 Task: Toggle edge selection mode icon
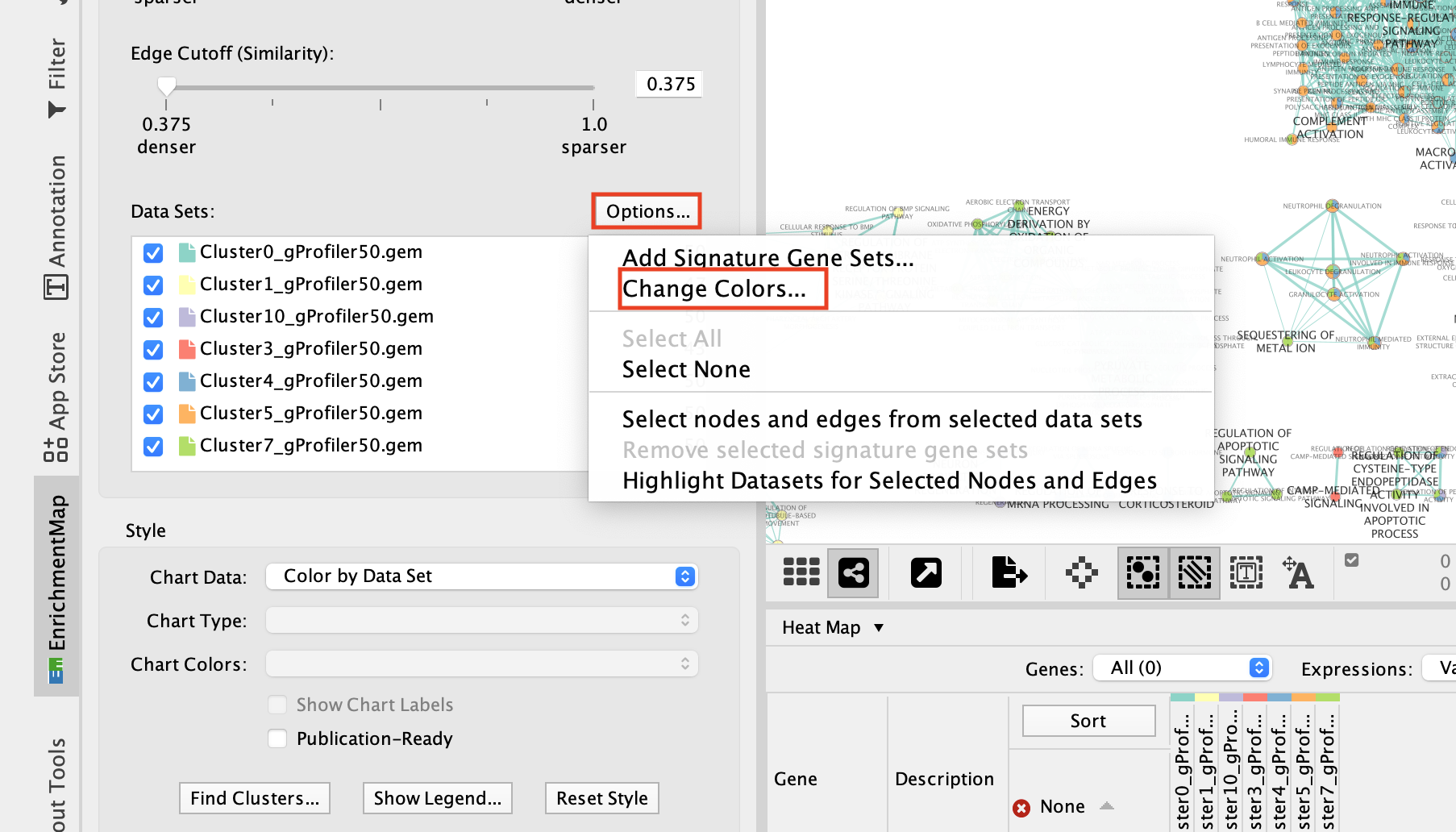tap(1194, 572)
